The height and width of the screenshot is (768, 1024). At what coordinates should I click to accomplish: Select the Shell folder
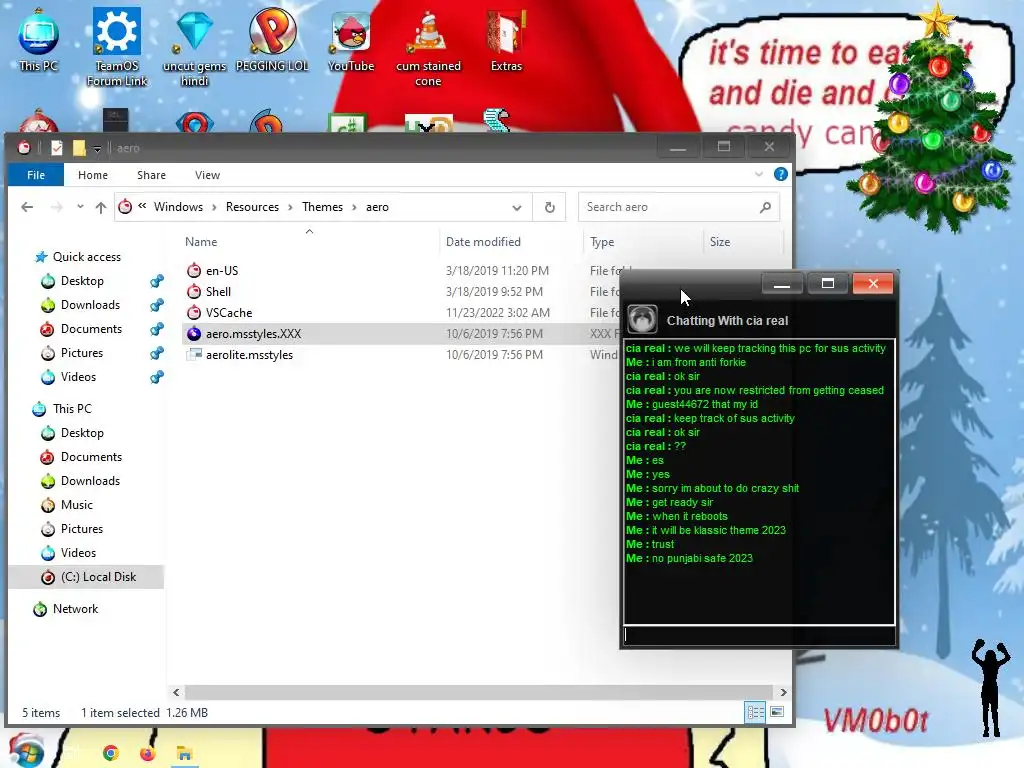coord(218,291)
